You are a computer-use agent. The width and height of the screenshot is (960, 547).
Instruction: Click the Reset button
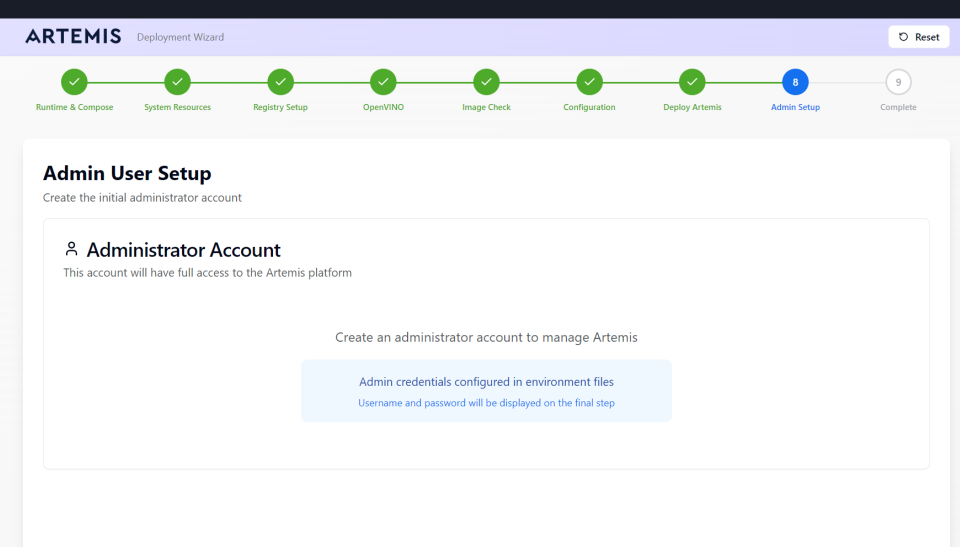click(x=918, y=37)
